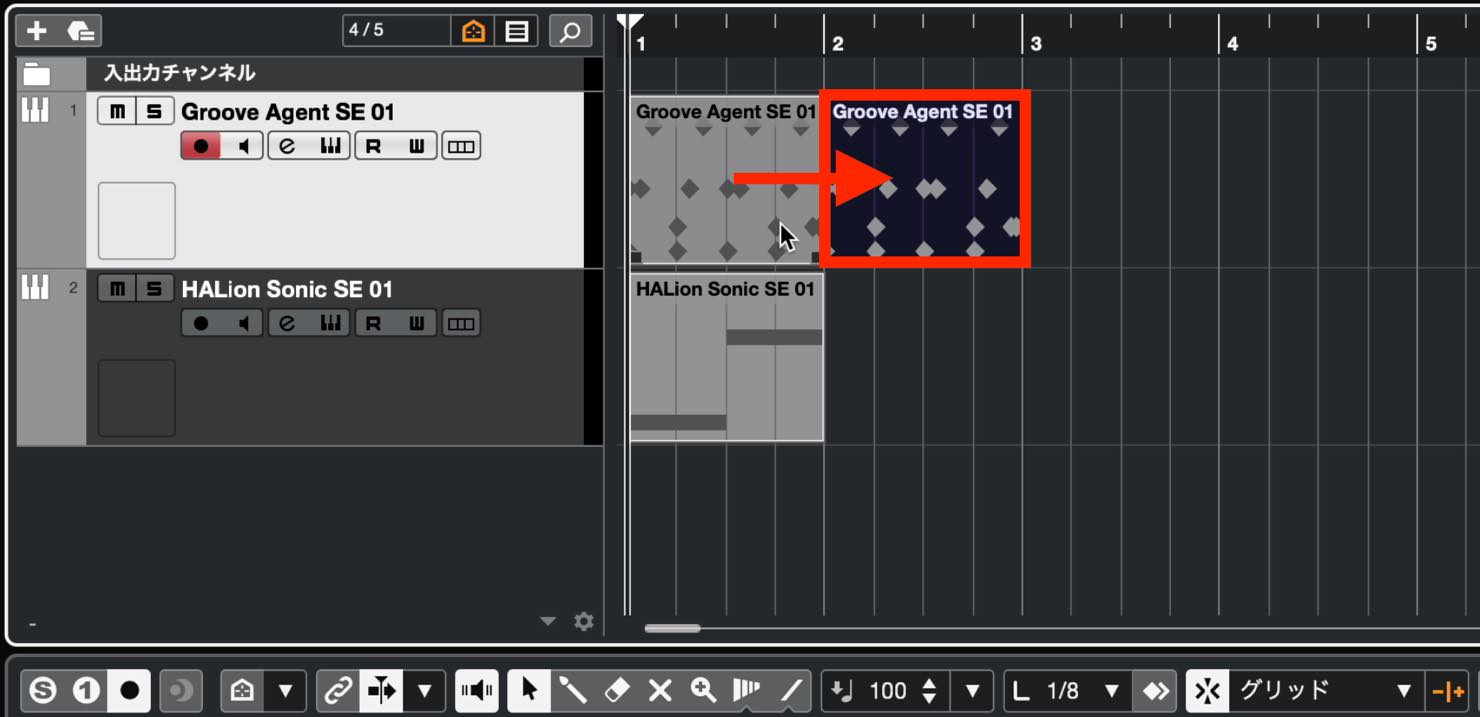Open the track list settings gear
This screenshot has height=717, width=1480.
click(584, 622)
